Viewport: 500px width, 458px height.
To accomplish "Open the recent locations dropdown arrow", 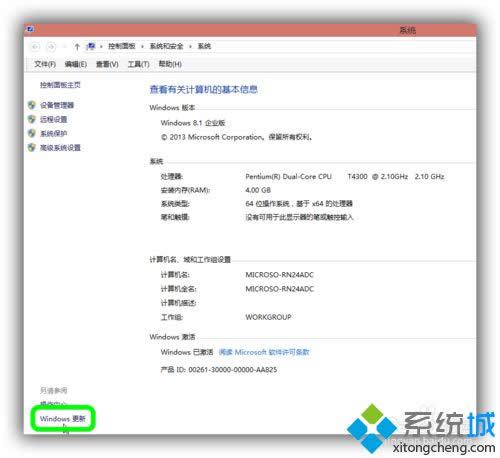I will [65, 47].
